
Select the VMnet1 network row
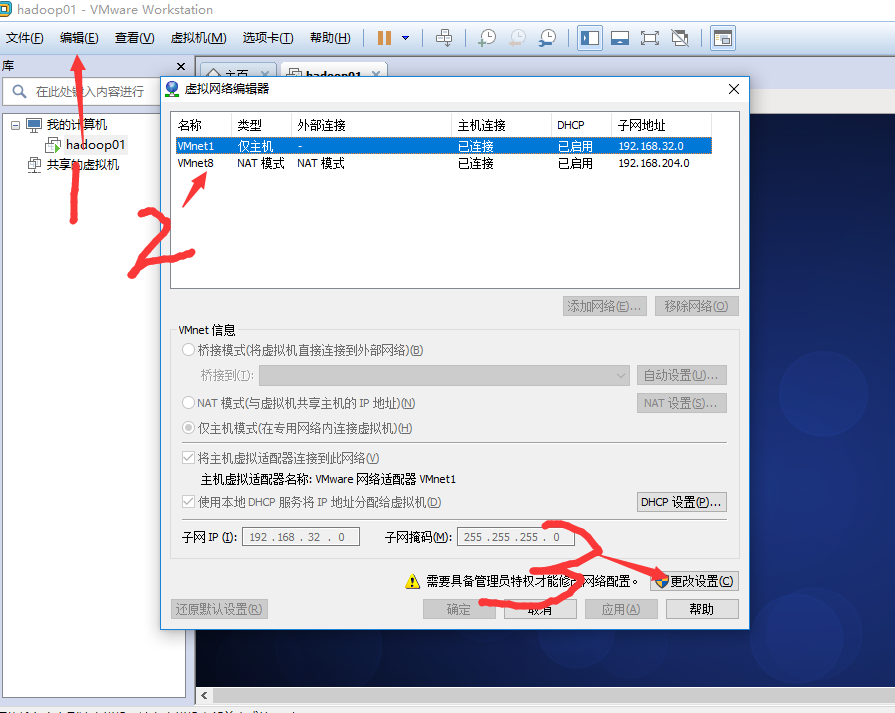coord(444,146)
